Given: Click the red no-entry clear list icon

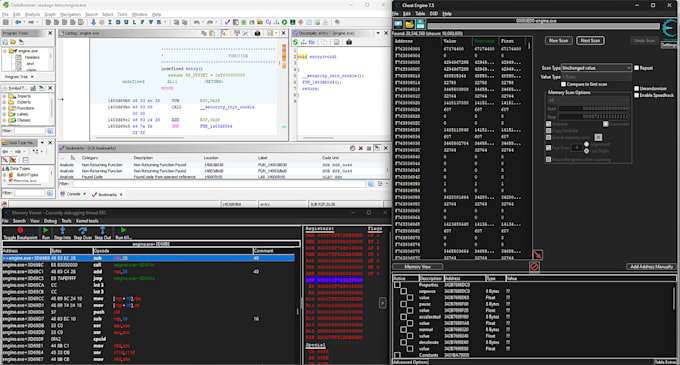Looking at the screenshot, I should (534, 267).
